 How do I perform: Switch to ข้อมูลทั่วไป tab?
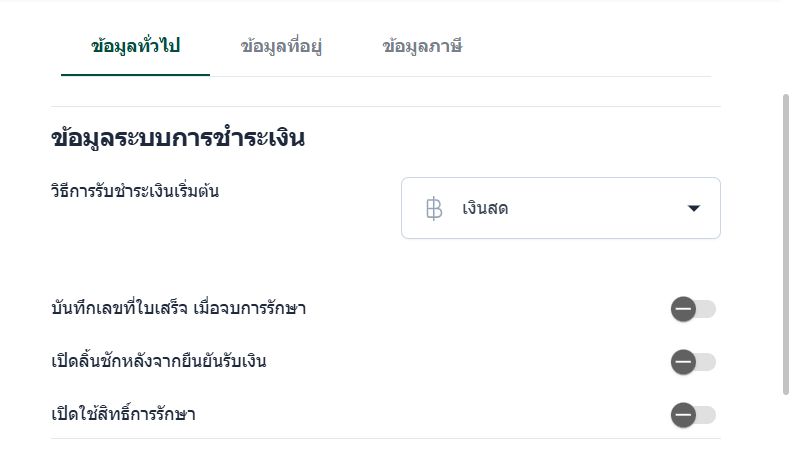[135, 46]
